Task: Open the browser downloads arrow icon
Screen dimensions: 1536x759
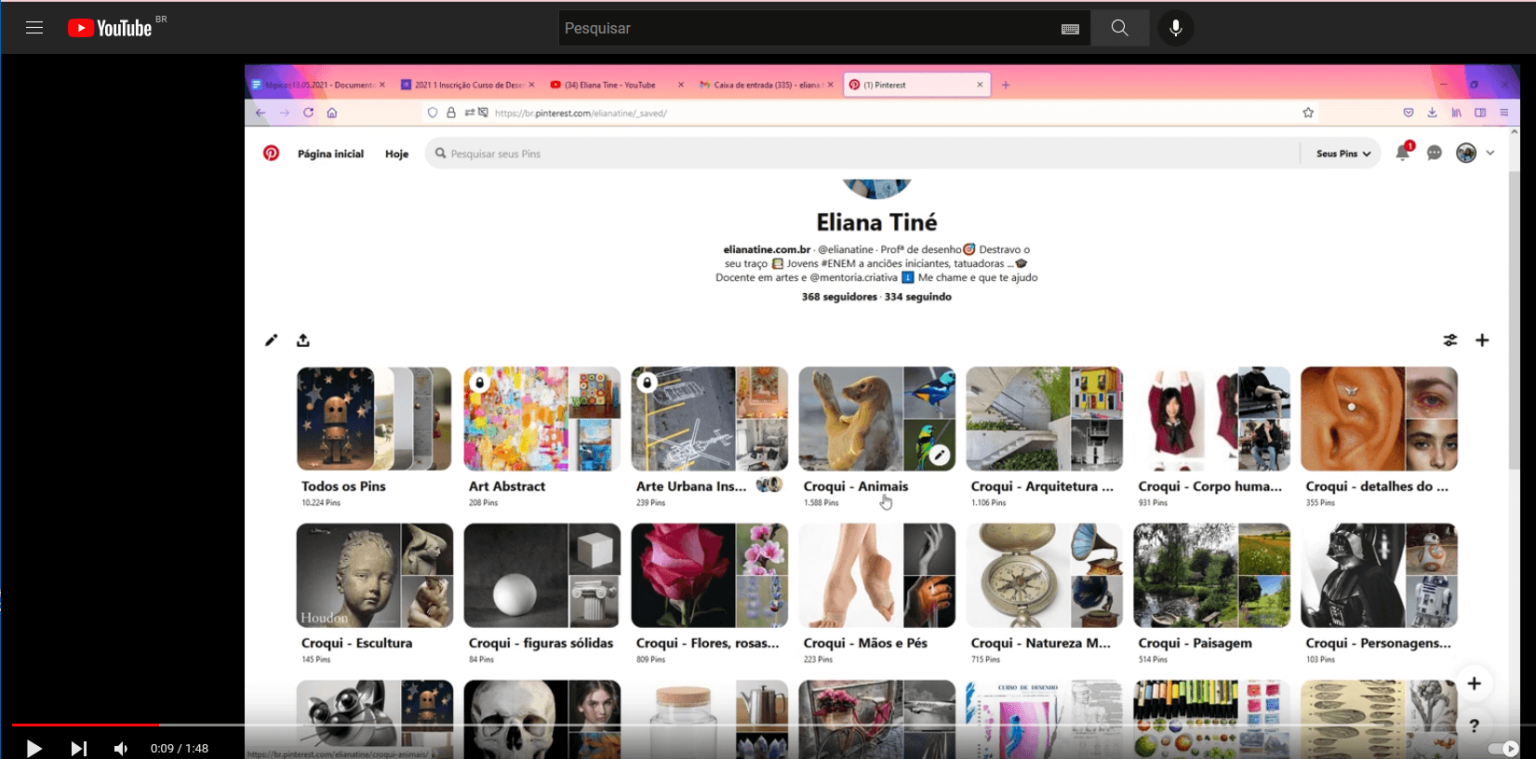Action: click(1432, 113)
